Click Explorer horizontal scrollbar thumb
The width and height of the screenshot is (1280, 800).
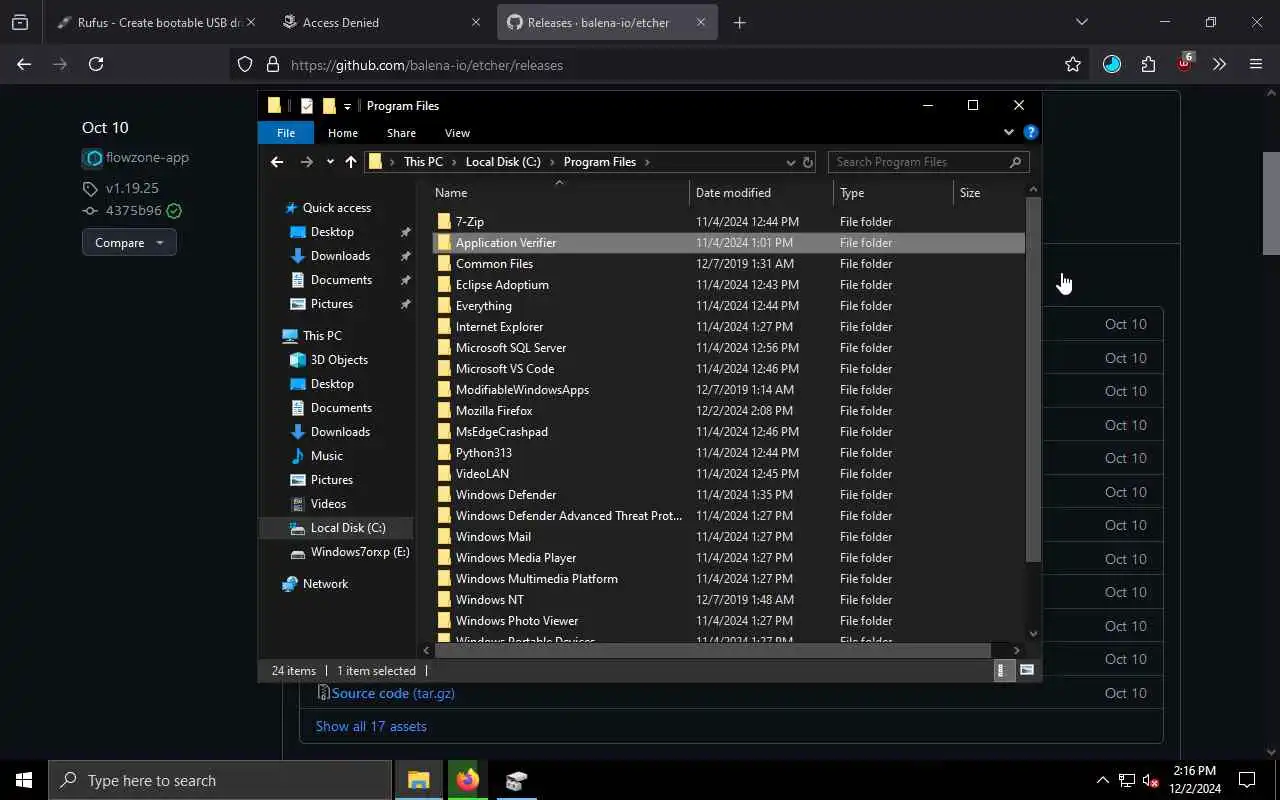pos(712,650)
